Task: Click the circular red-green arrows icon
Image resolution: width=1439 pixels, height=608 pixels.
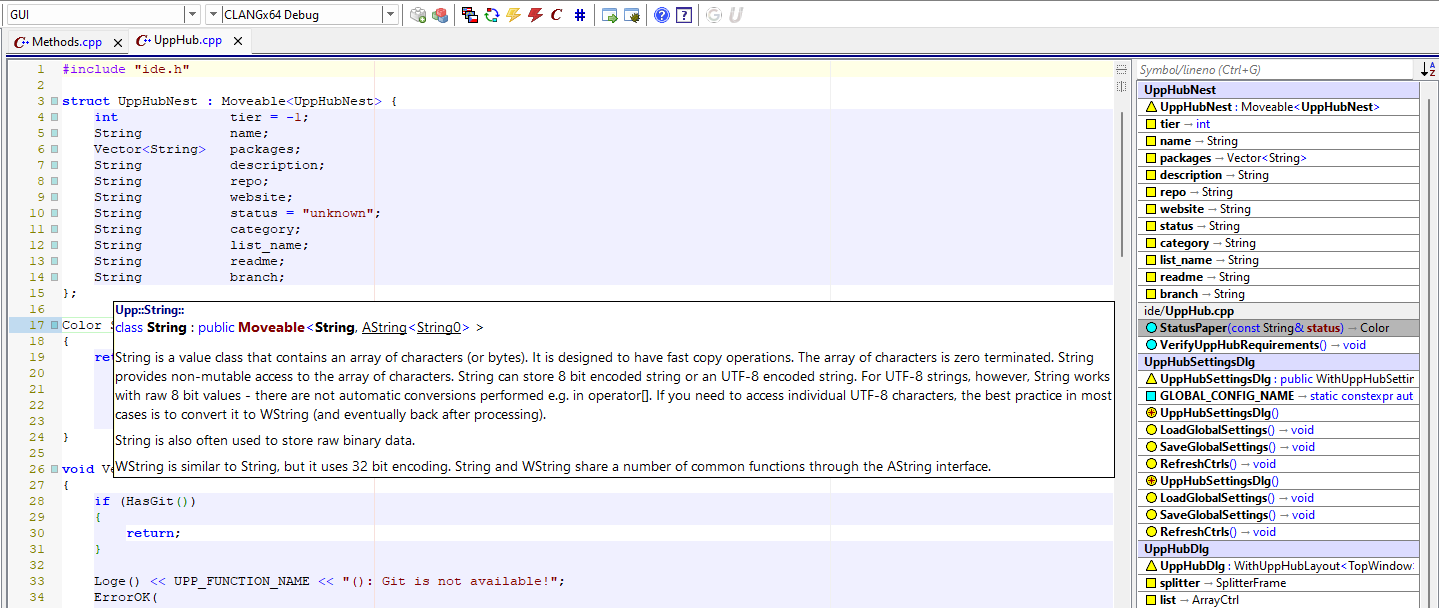Action: click(x=491, y=15)
